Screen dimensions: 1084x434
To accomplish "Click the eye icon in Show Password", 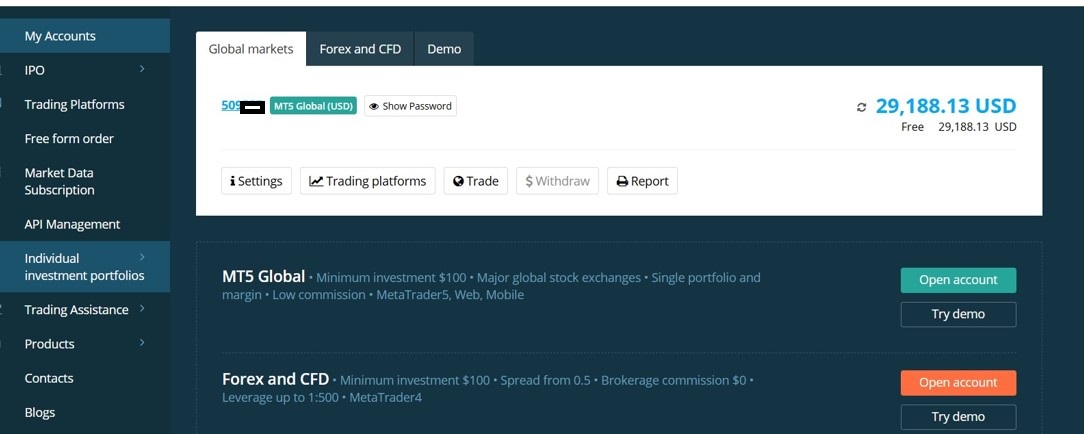I will click(374, 106).
